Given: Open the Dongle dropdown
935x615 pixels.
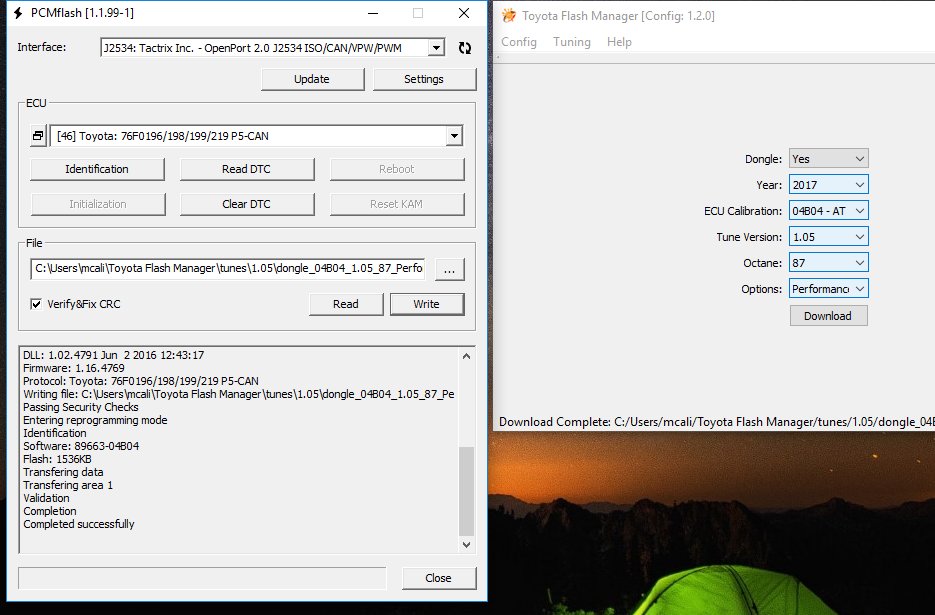Looking at the screenshot, I should 828,159.
